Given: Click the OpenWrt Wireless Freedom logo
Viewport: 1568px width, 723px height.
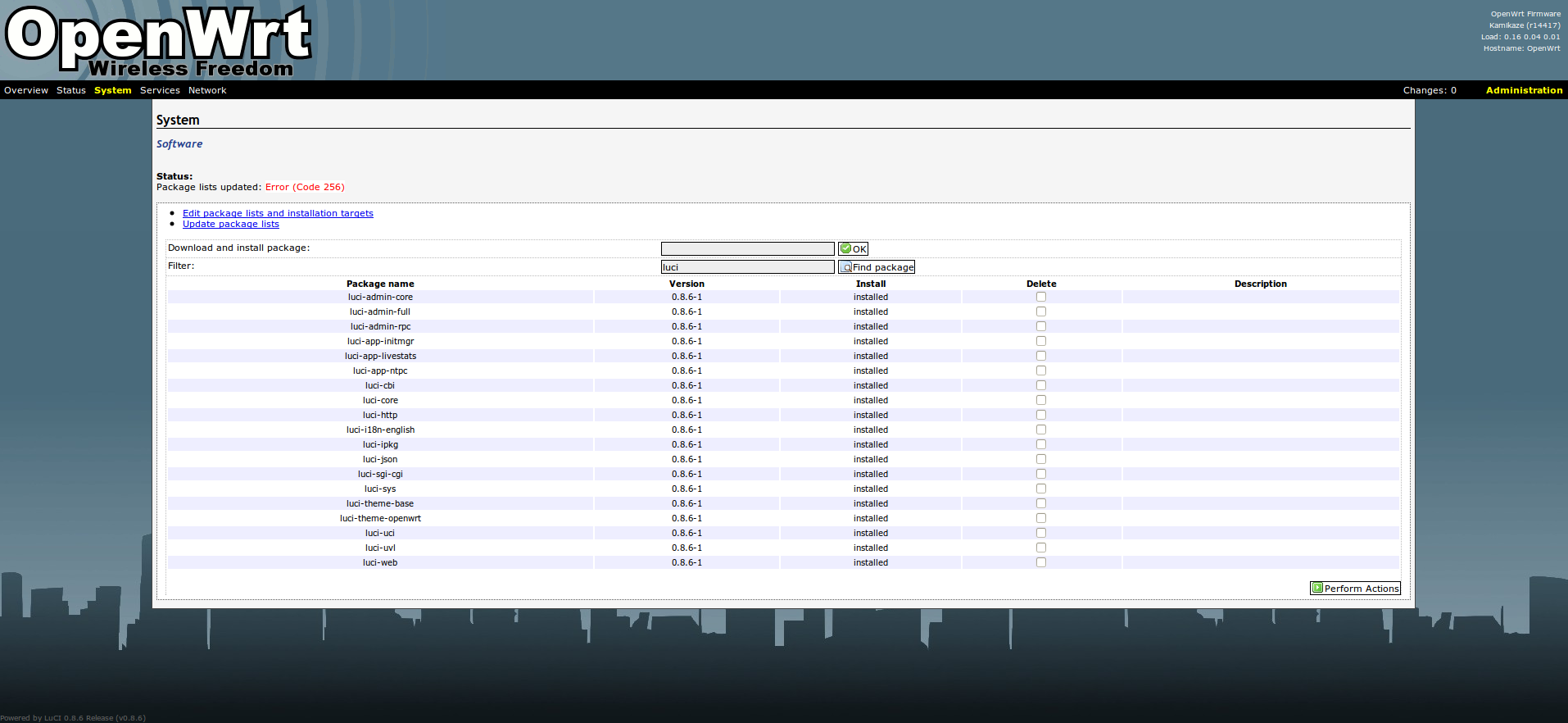Looking at the screenshot, I should click(158, 41).
